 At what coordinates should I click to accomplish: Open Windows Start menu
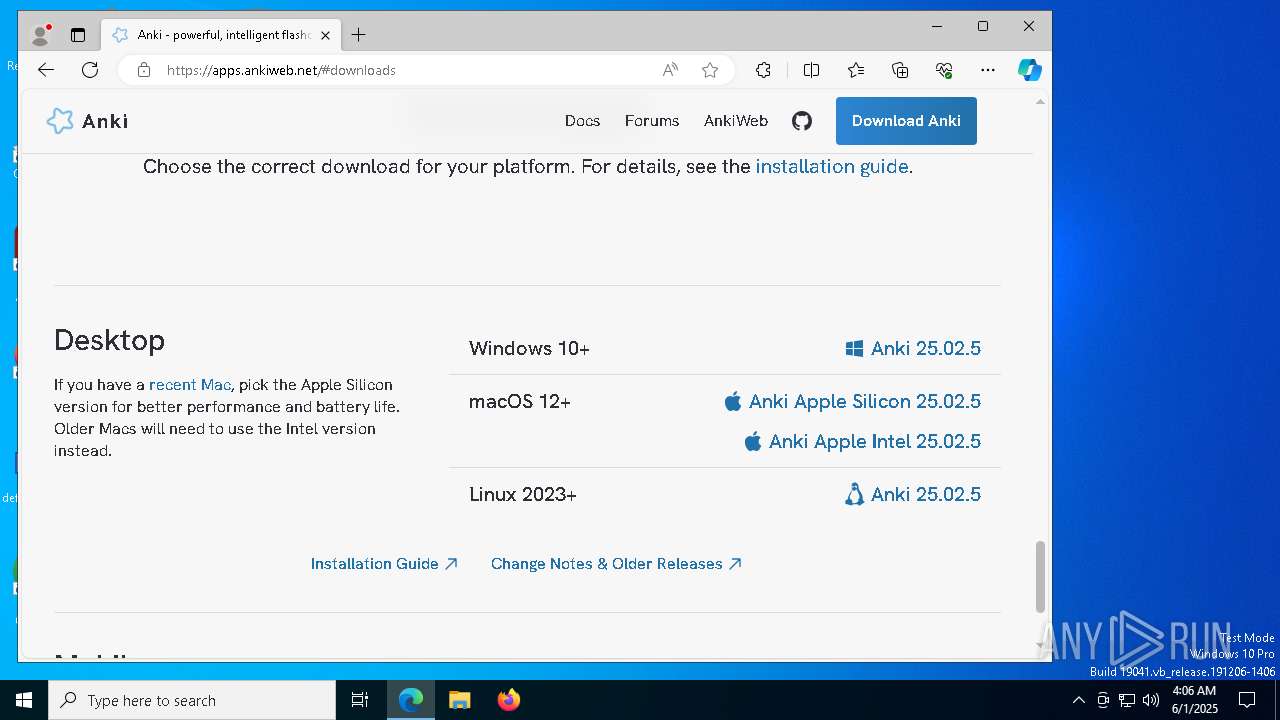coord(24,700)
